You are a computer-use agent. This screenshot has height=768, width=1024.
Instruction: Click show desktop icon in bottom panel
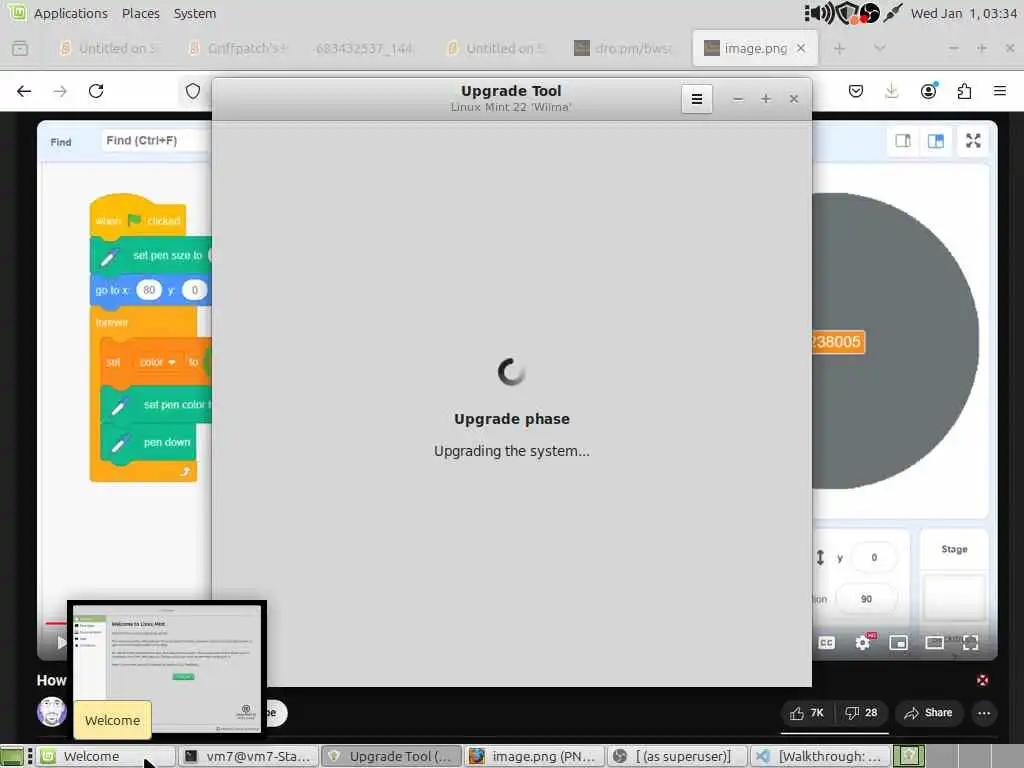point(12,756)
